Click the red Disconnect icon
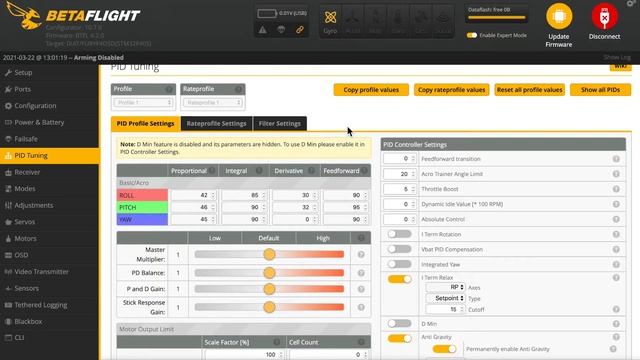Image resolution: width=640 pixels, height=360 pixels. click(604, 16)
